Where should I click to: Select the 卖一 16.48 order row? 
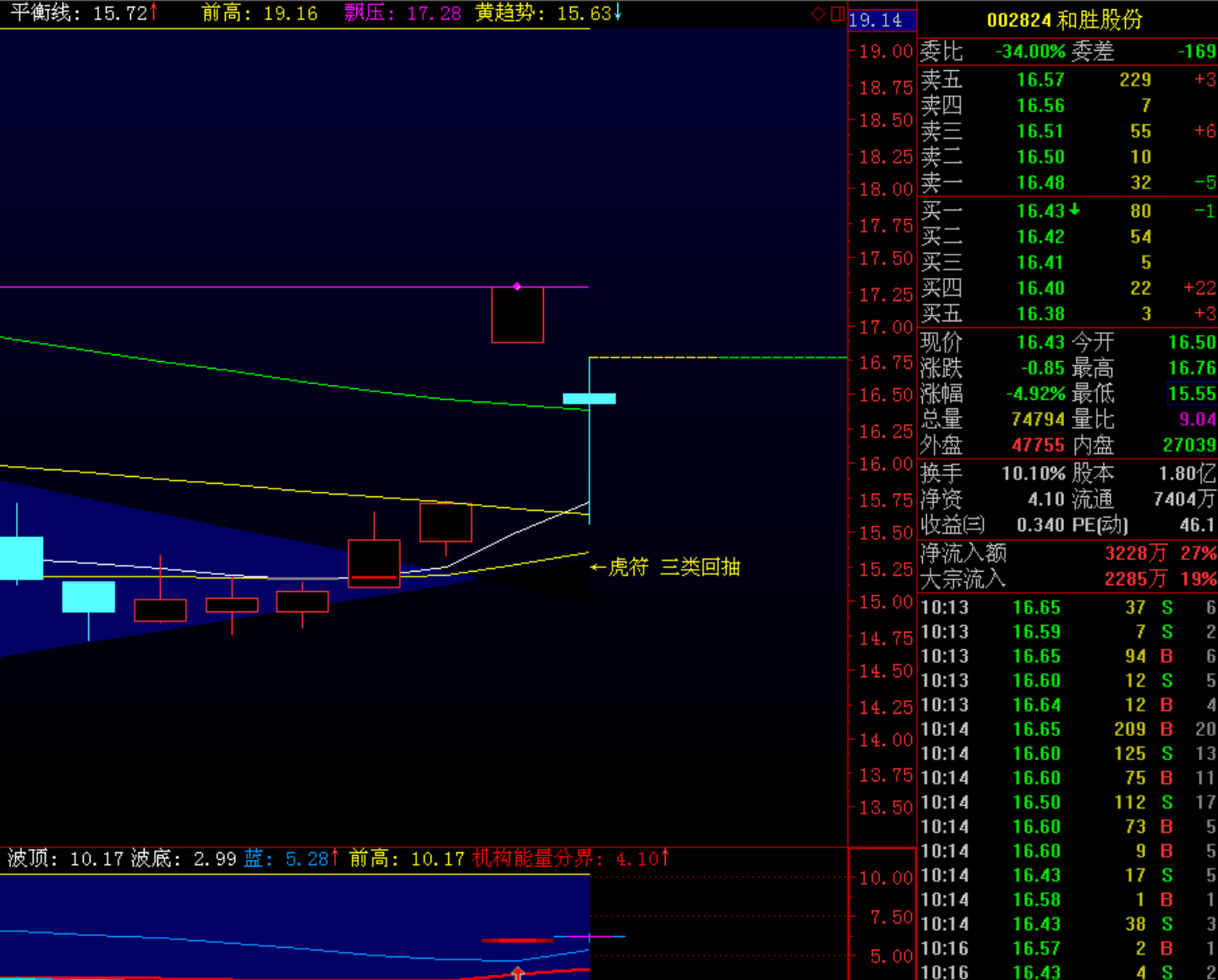(1067, 183)
